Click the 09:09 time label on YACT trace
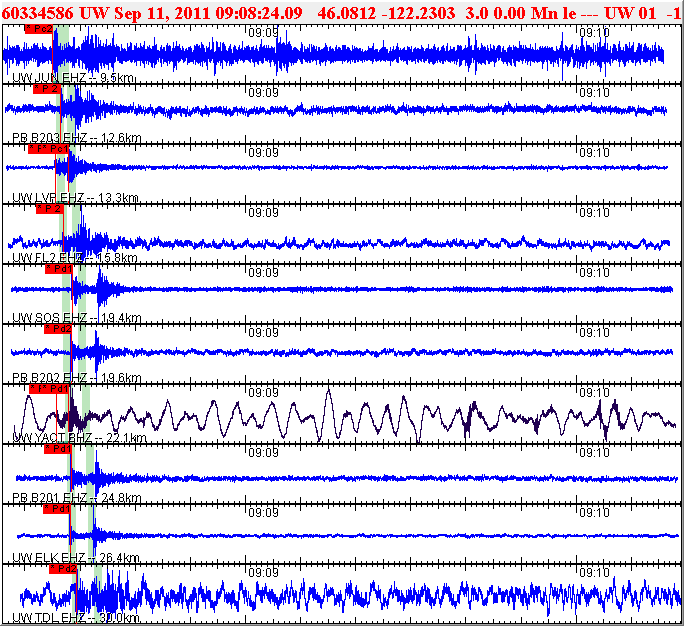684x626 pixels. pos(263,393)
